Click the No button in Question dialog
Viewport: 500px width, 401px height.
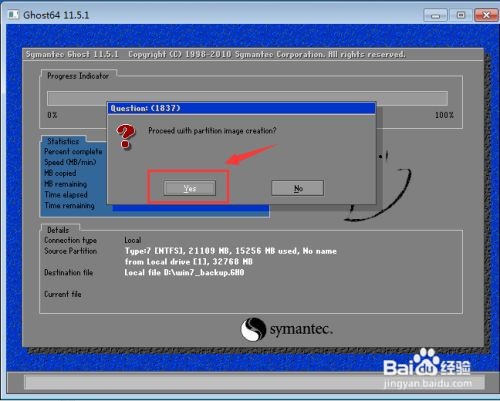coord(297,188)
